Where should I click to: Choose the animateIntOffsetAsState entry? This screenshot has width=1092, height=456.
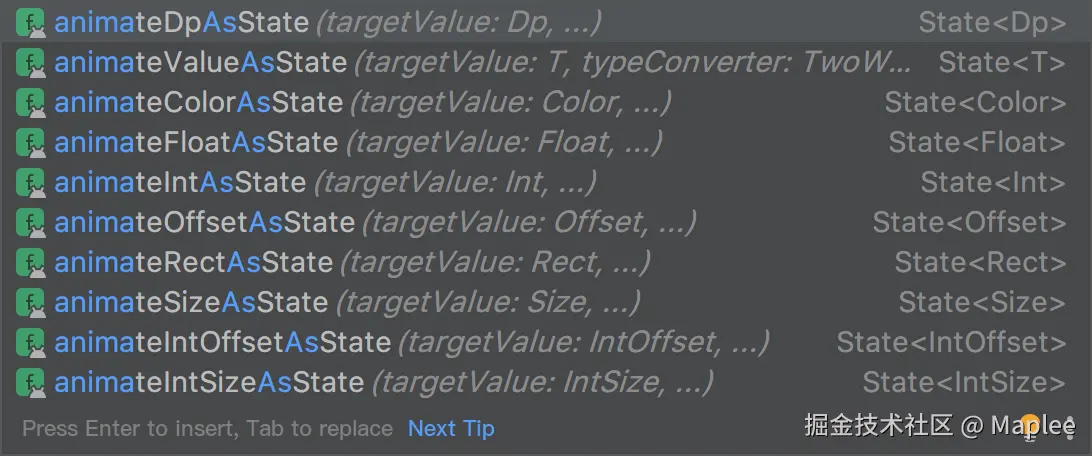pyautogui.click(x=546, y=343)
